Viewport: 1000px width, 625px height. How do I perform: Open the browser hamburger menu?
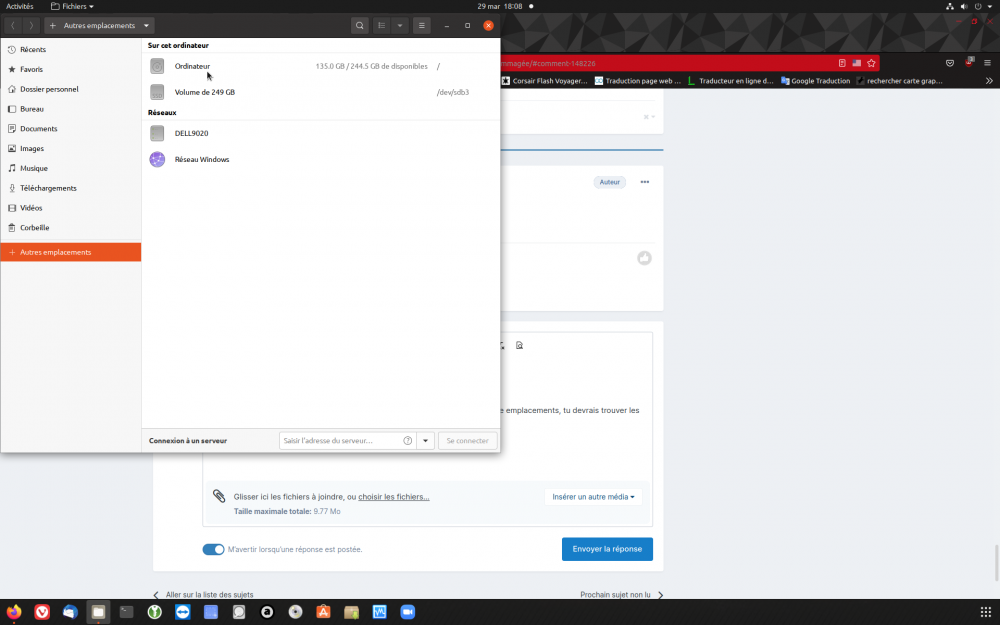987,63
